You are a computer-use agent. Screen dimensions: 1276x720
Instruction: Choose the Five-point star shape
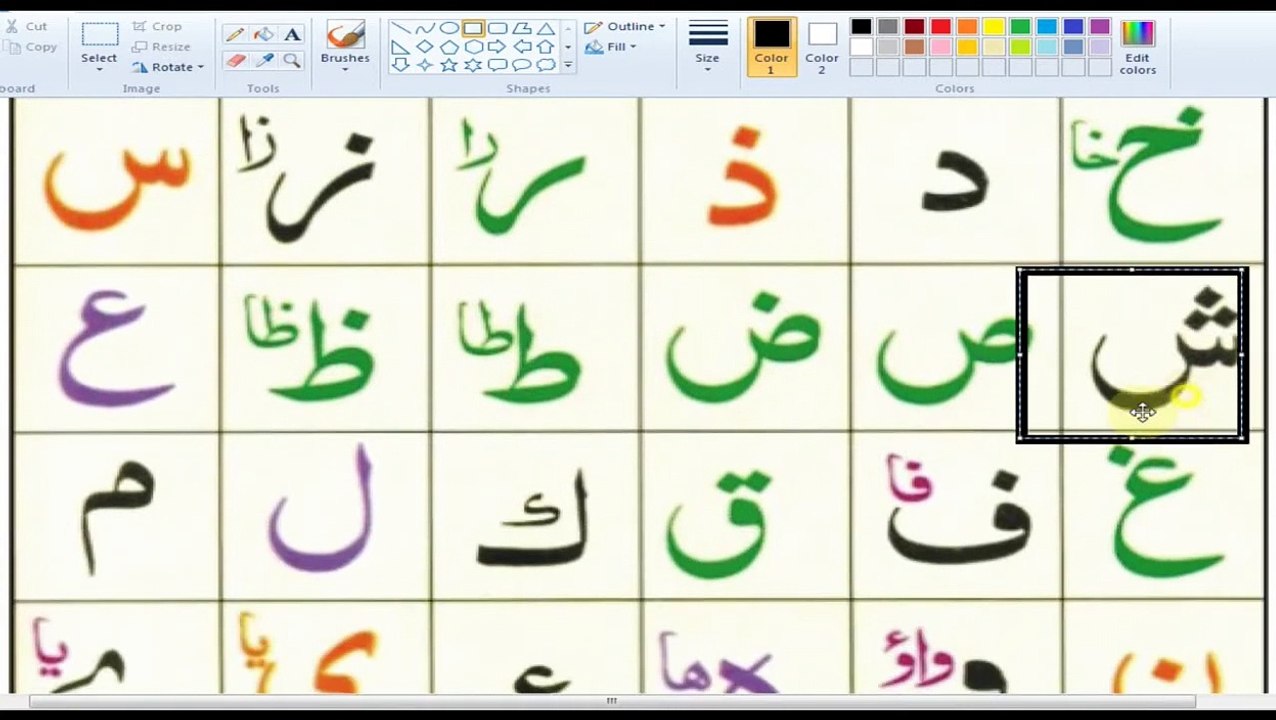pos(449,65)
